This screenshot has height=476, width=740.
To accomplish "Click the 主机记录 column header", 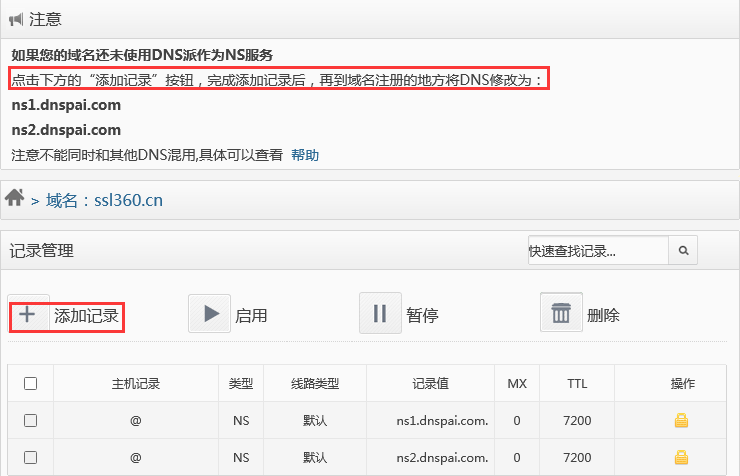I will tap(136, 384).
